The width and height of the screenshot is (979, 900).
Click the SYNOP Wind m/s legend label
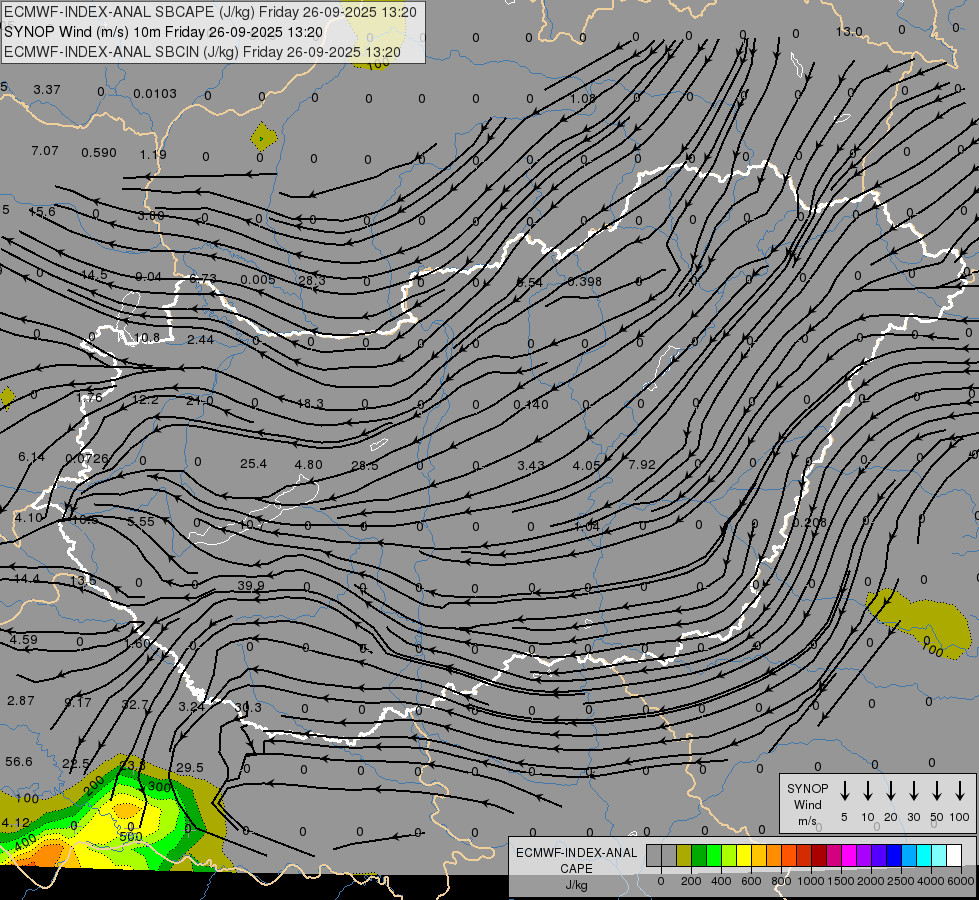[807, 805]
